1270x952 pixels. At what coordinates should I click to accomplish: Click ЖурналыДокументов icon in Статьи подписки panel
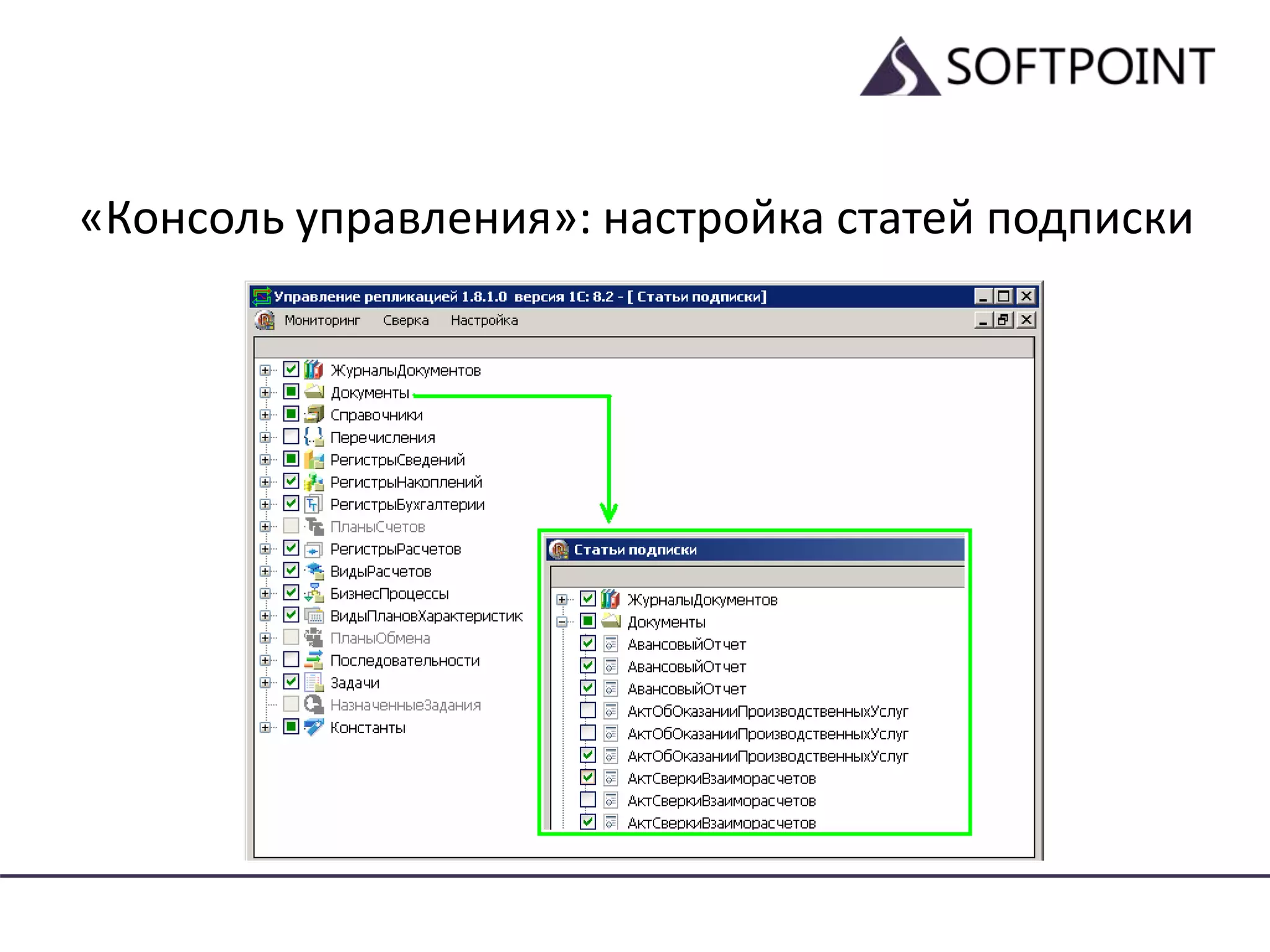point(611,599)
